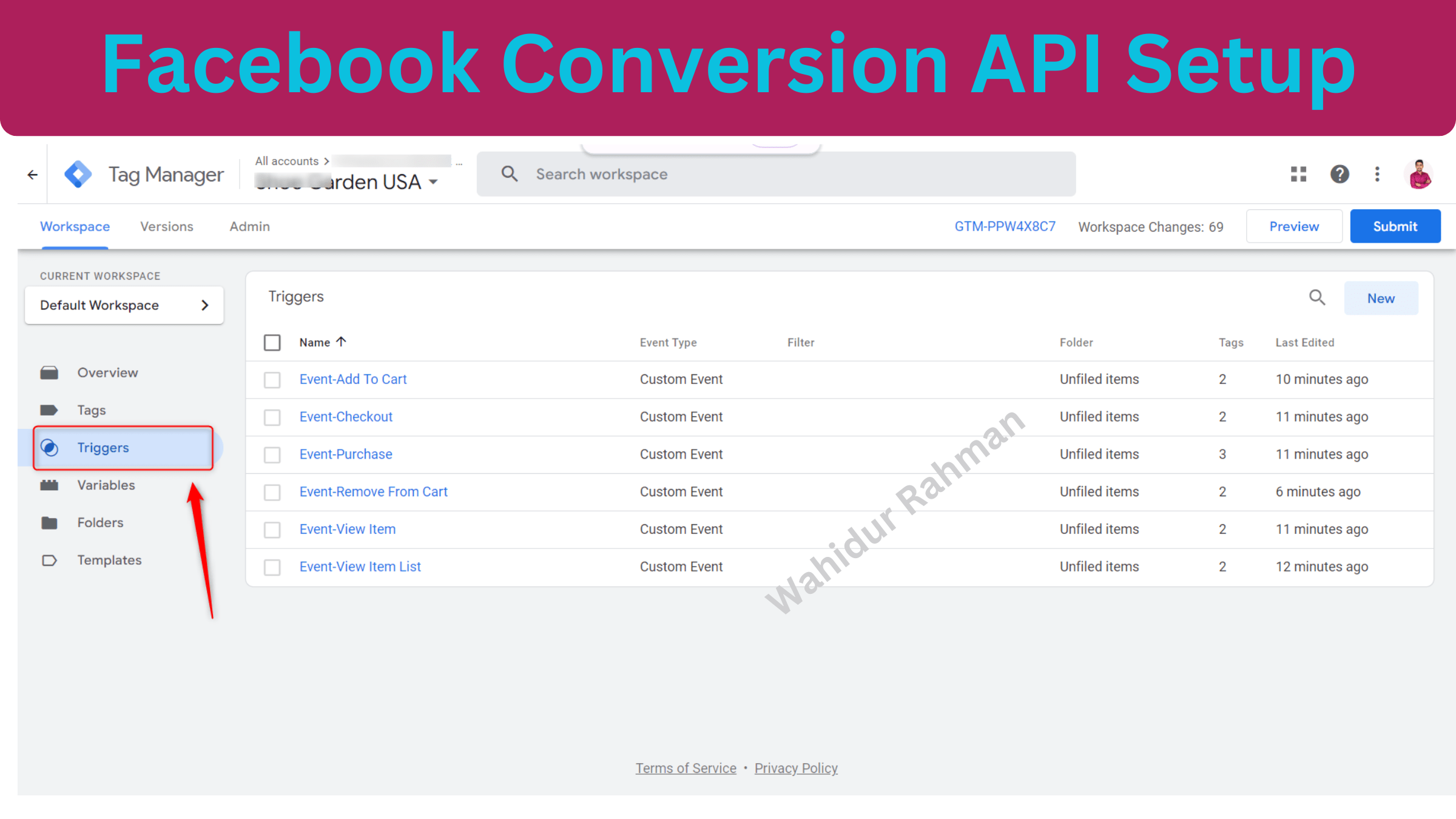1456x819 pixels.
Task: Check the Event-Remove From Cart row checkbox
Action: 272,492
